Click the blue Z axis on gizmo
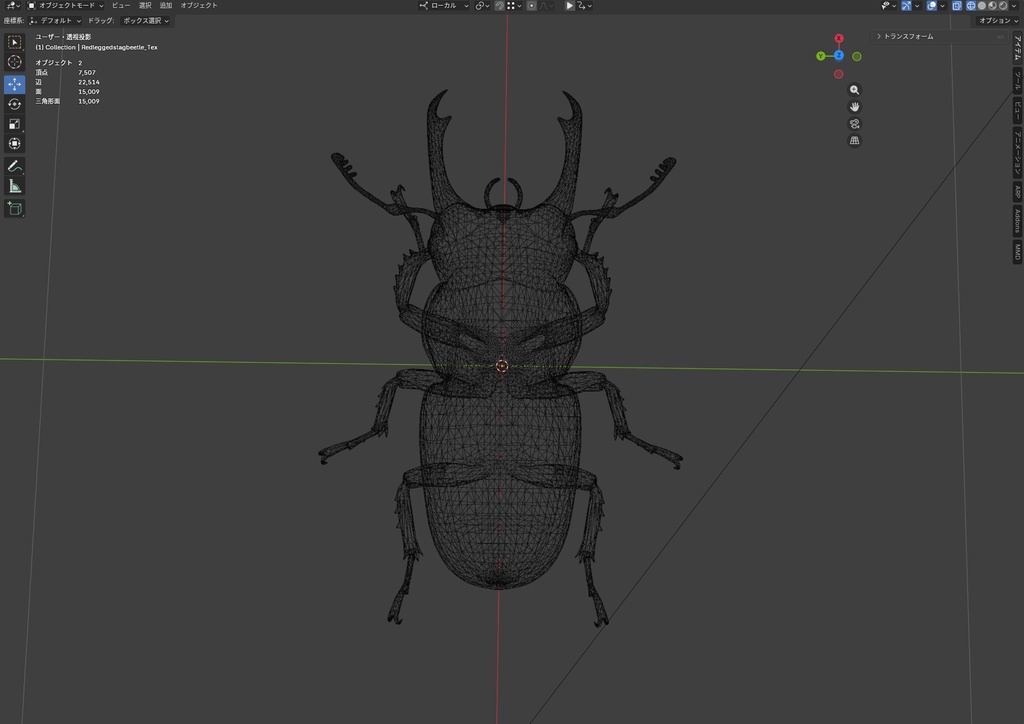The image size is (1024, 724). tap(839, 55)
